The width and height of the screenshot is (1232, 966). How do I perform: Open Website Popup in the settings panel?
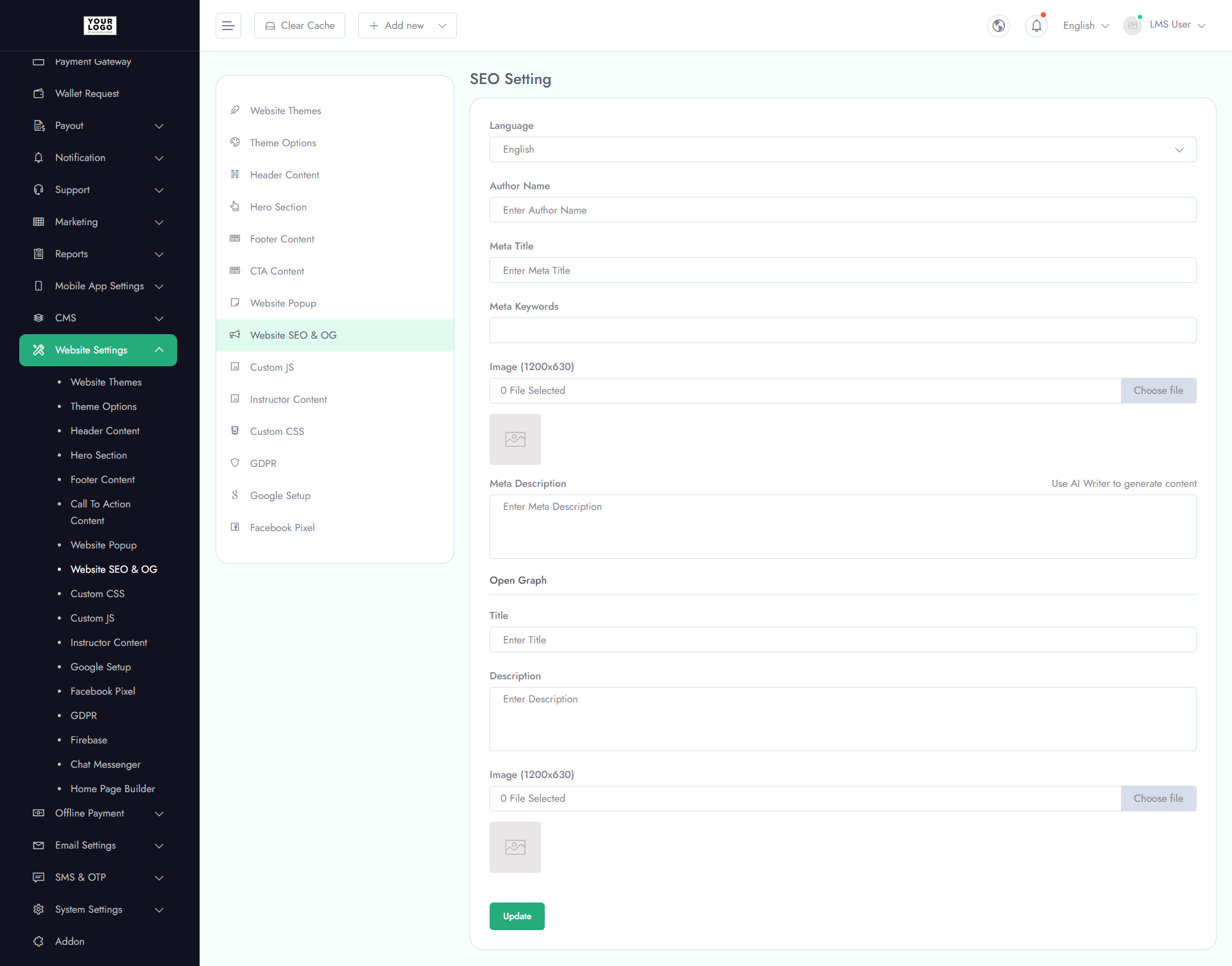(335, 303)
